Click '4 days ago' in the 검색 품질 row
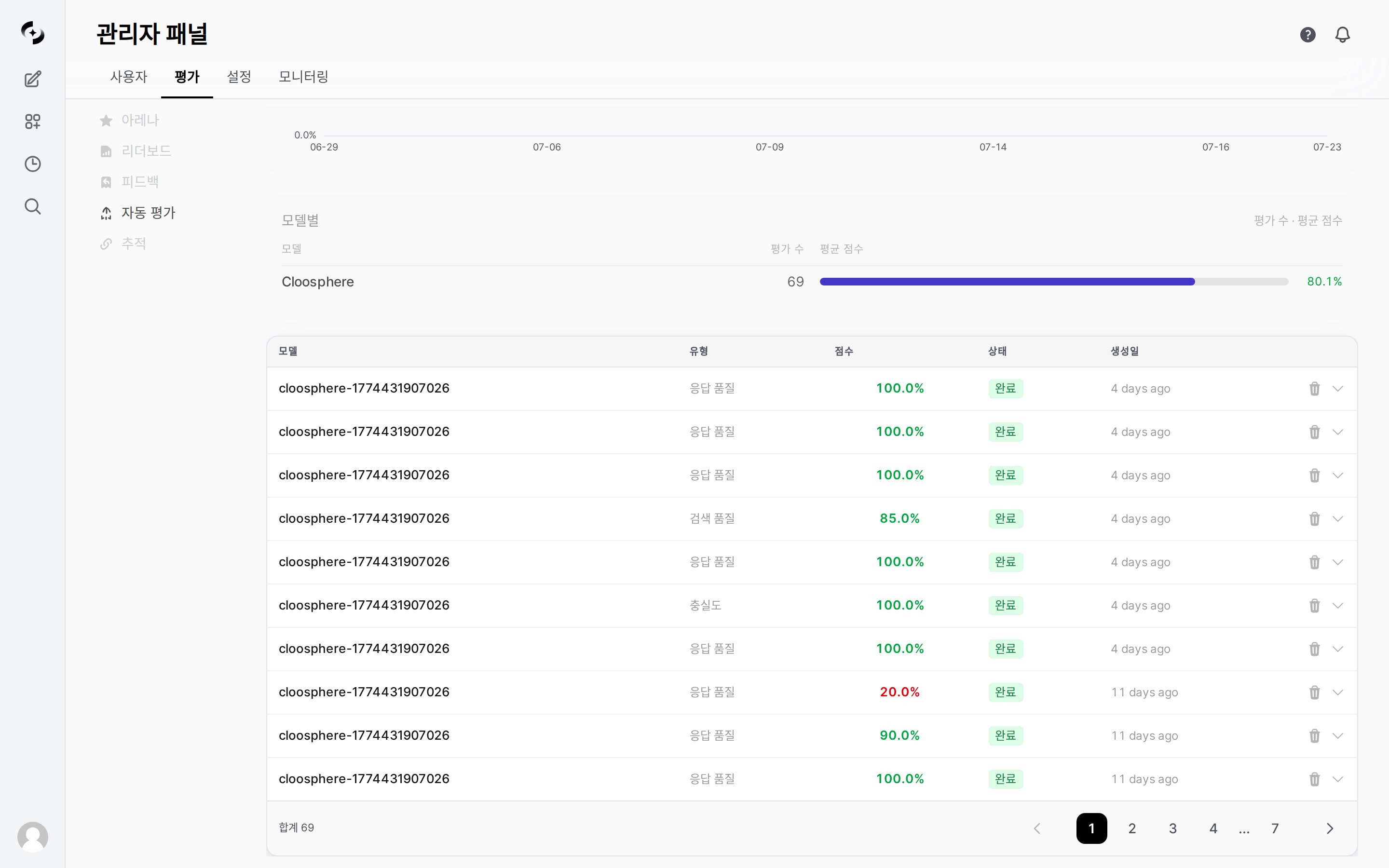1389x868 pixels. [1141, 519]
